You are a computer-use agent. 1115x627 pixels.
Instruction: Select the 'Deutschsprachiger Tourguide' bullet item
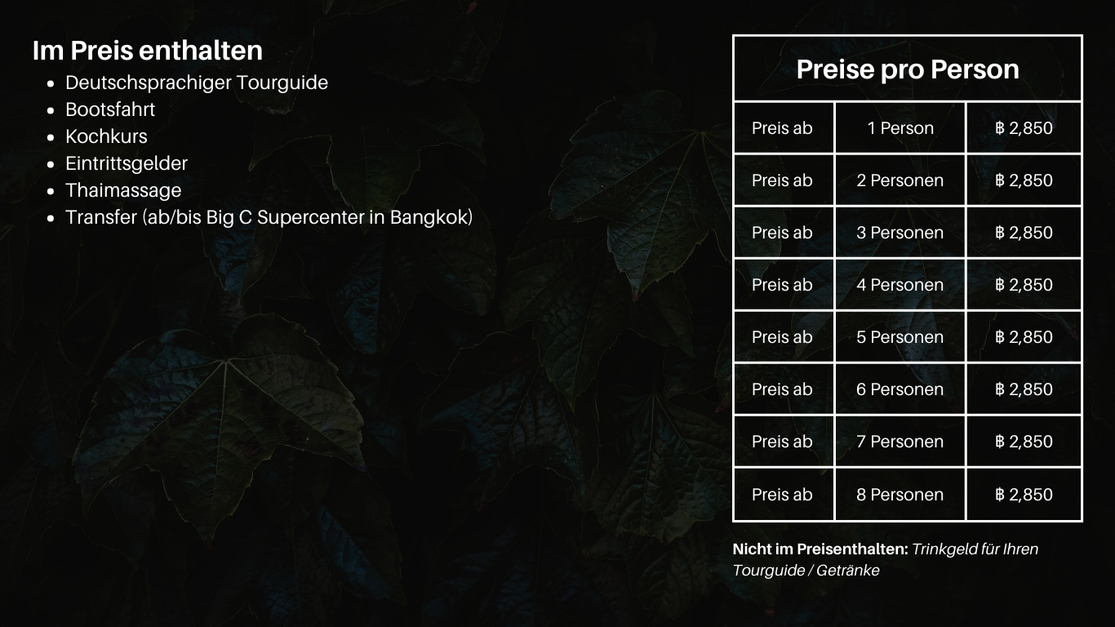click(x=196, y=82)
